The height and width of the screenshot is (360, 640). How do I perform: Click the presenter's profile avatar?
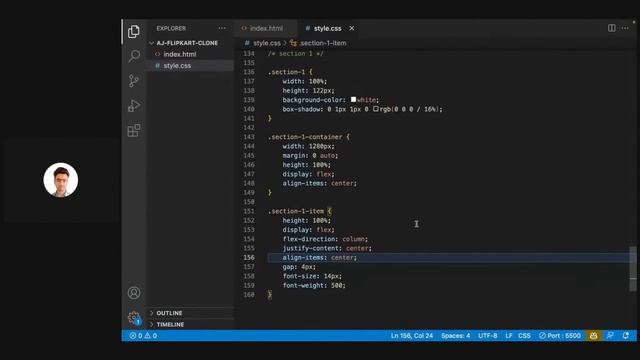coord(61,180)
